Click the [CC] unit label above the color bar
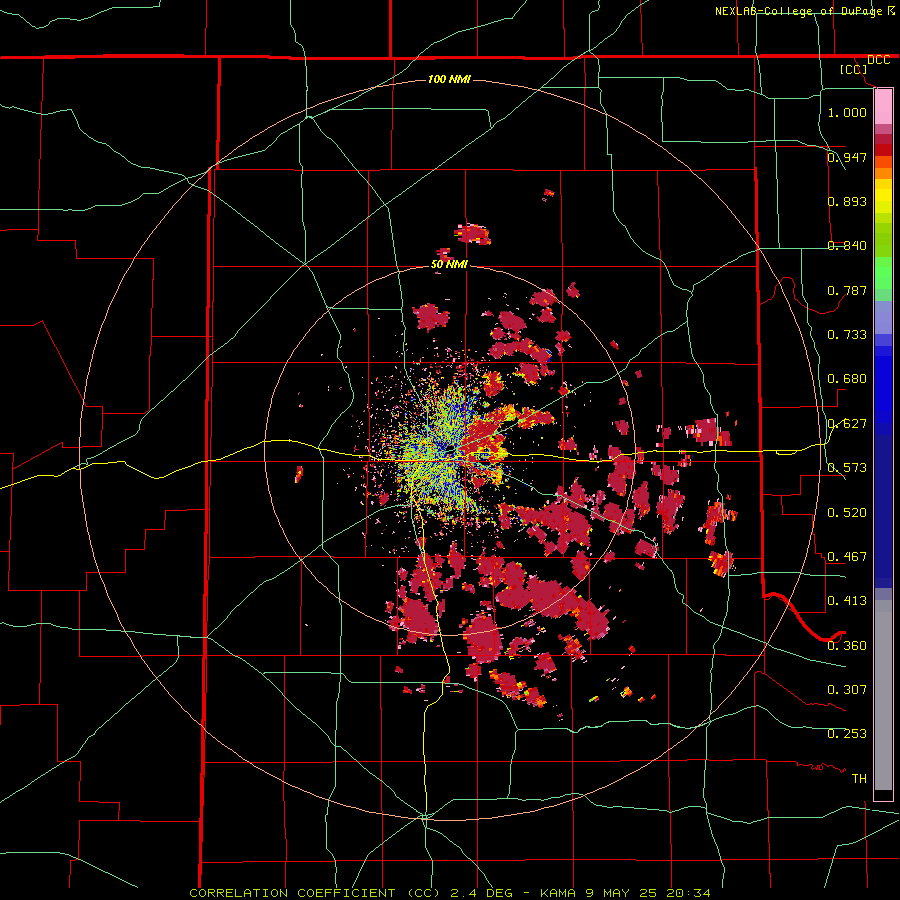 coord(853,69)
